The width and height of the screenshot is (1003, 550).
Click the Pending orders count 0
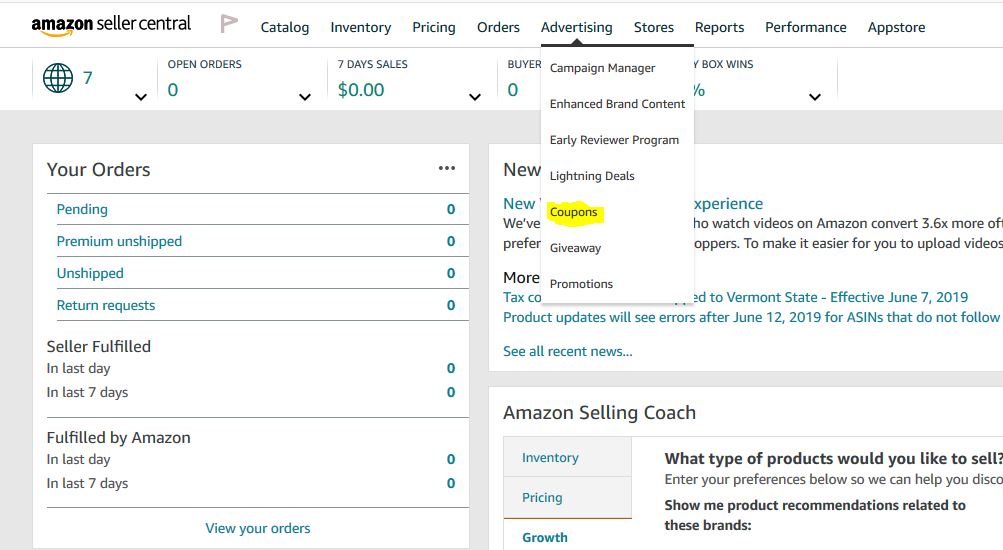[x=451, y=209]
